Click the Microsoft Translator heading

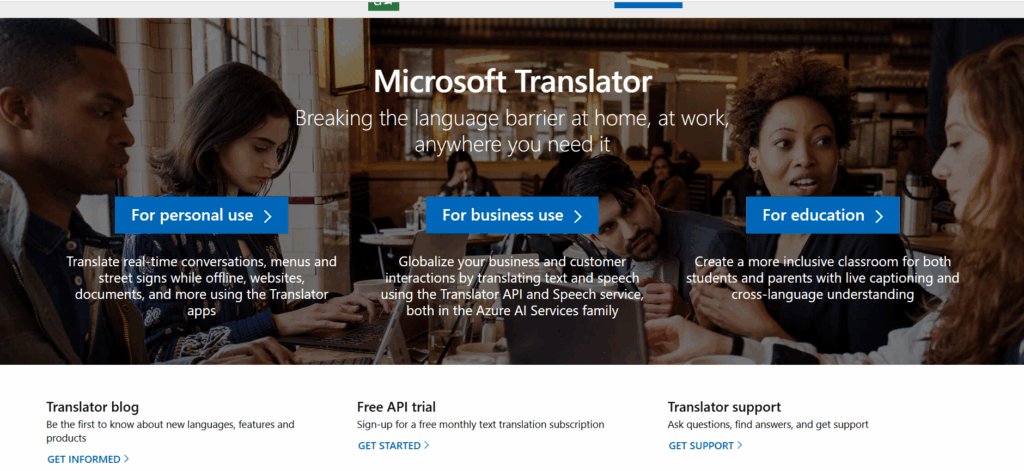[x=513, y=82]
